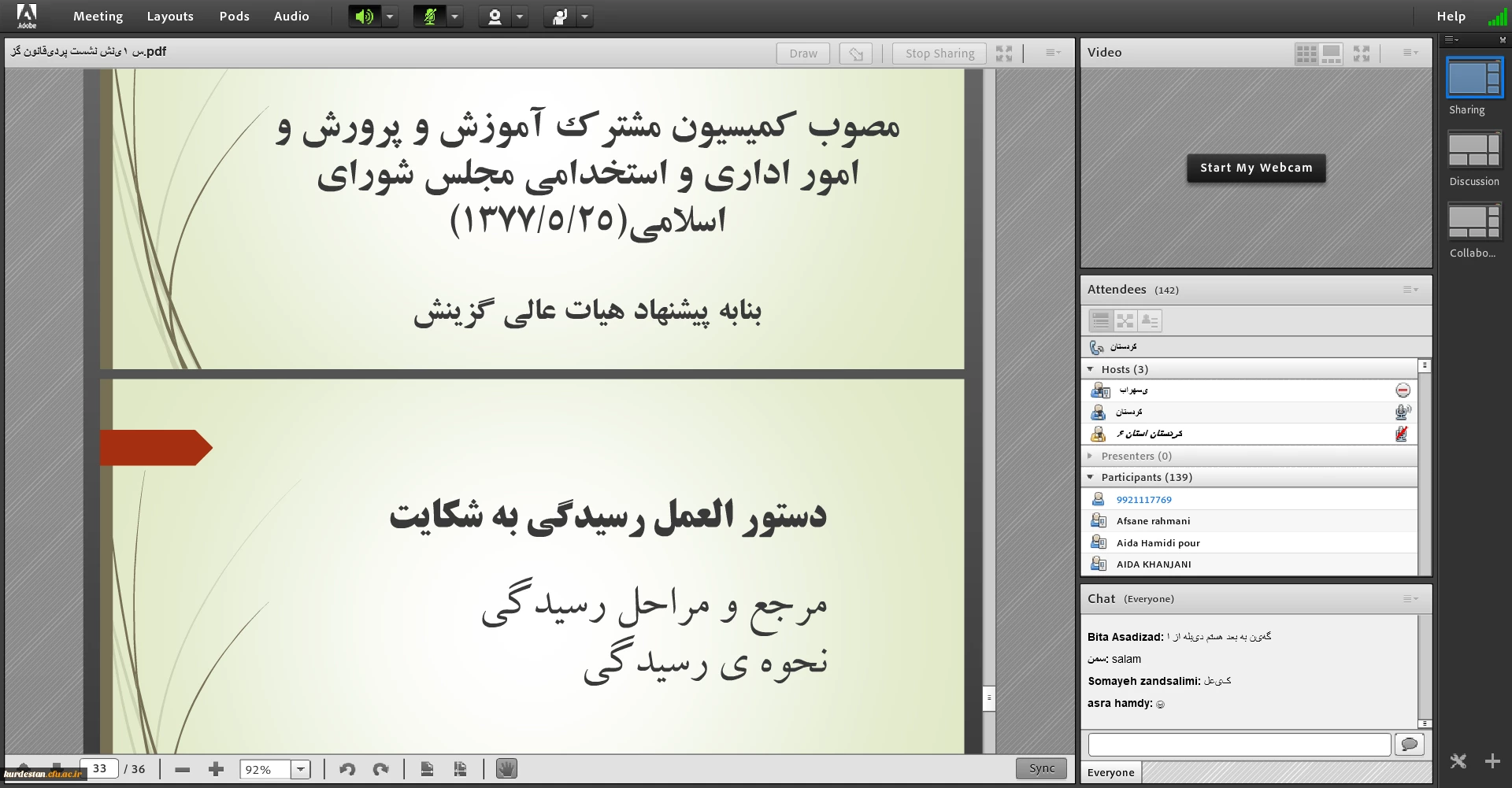
Task: Click the microphone icon in top bar
Action: (x=430, y=17)
